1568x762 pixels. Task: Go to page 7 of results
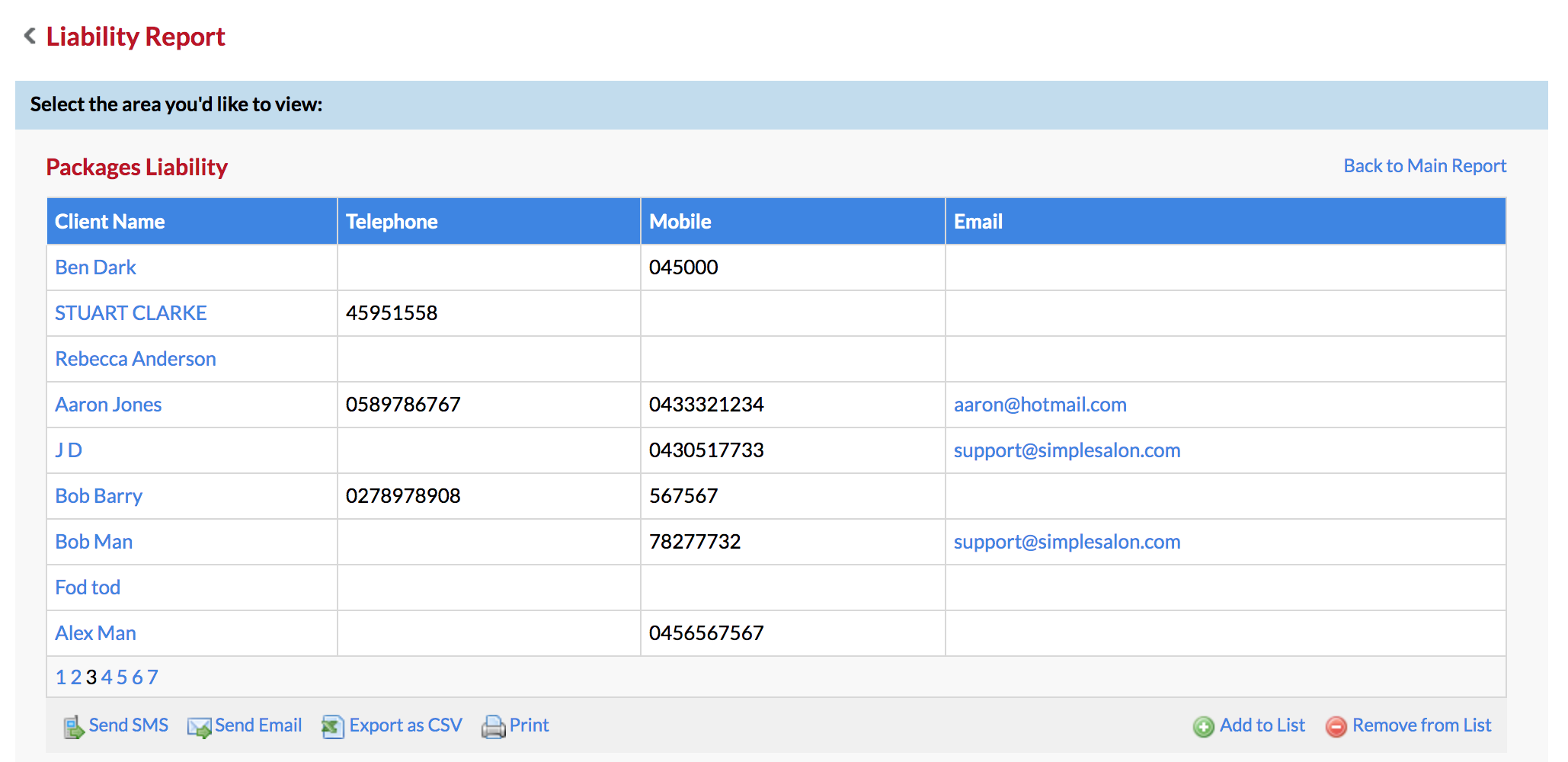pos(152,677)
